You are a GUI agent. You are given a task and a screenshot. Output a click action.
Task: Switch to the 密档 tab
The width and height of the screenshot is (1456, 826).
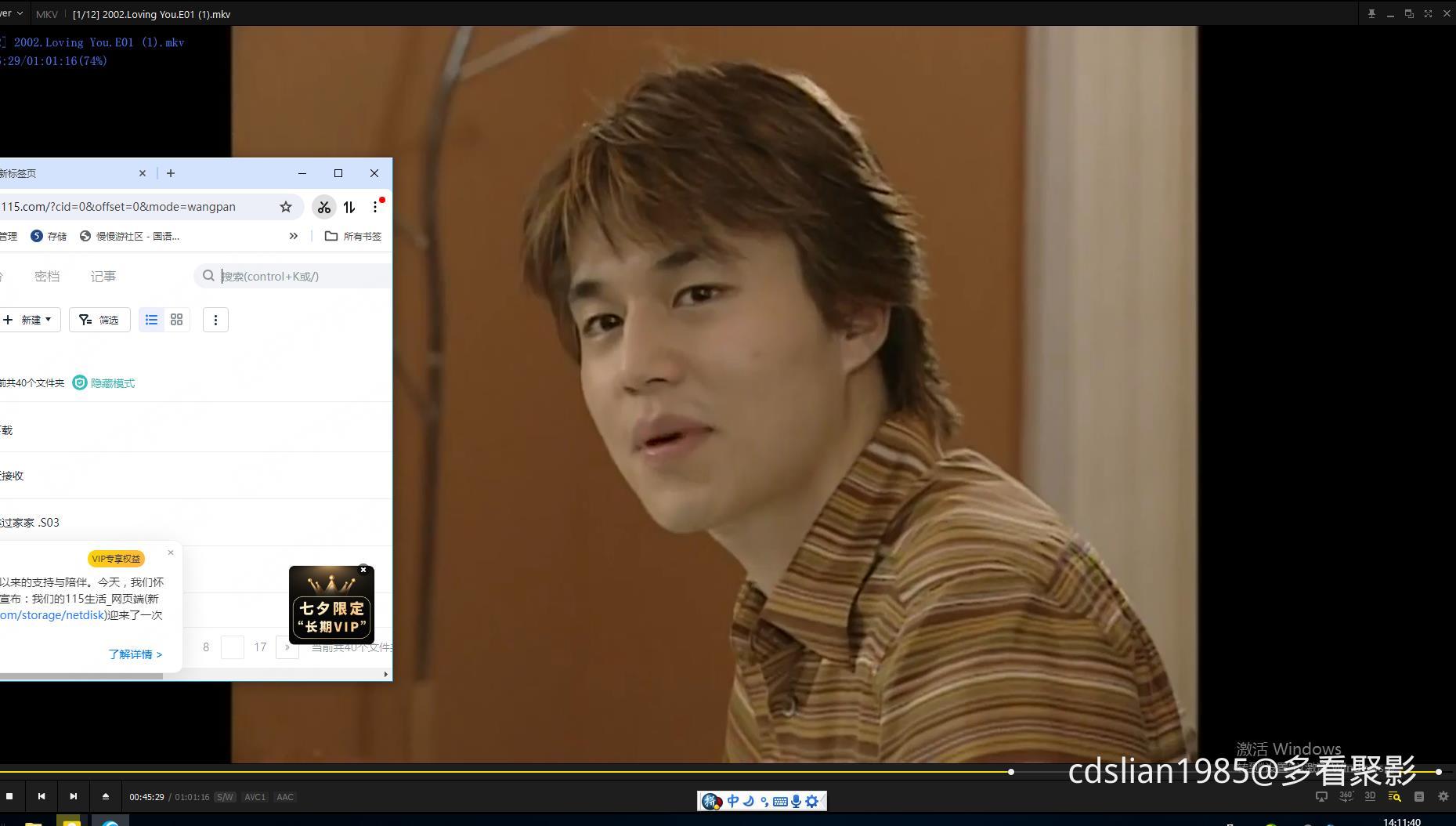[x=47, y=277]
